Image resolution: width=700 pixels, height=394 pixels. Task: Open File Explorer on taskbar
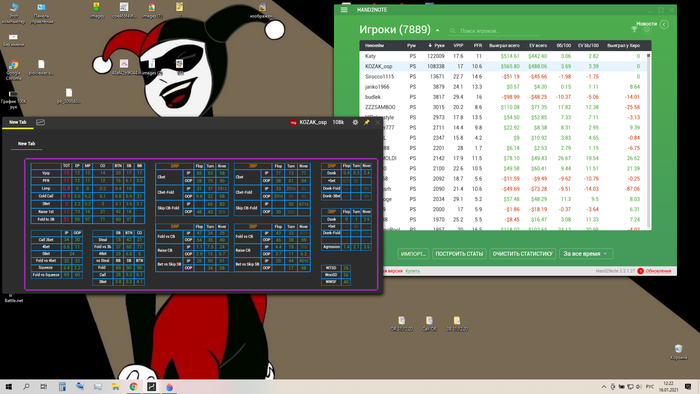pyautogui.click(x=116, y=387)
